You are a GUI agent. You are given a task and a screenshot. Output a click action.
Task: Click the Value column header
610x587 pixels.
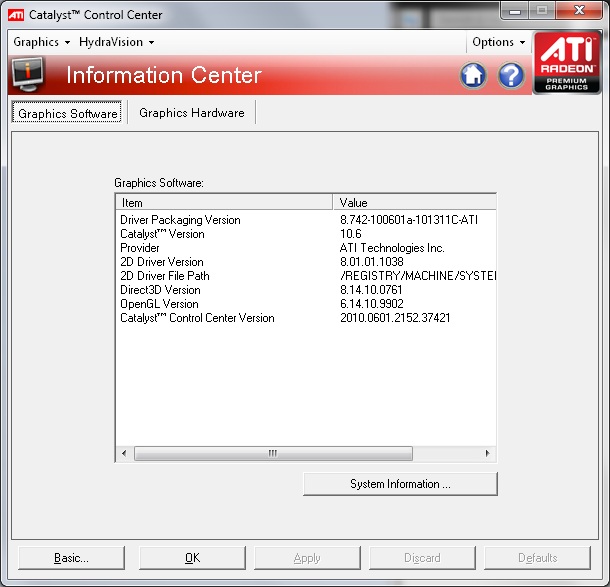pos(415,203)
